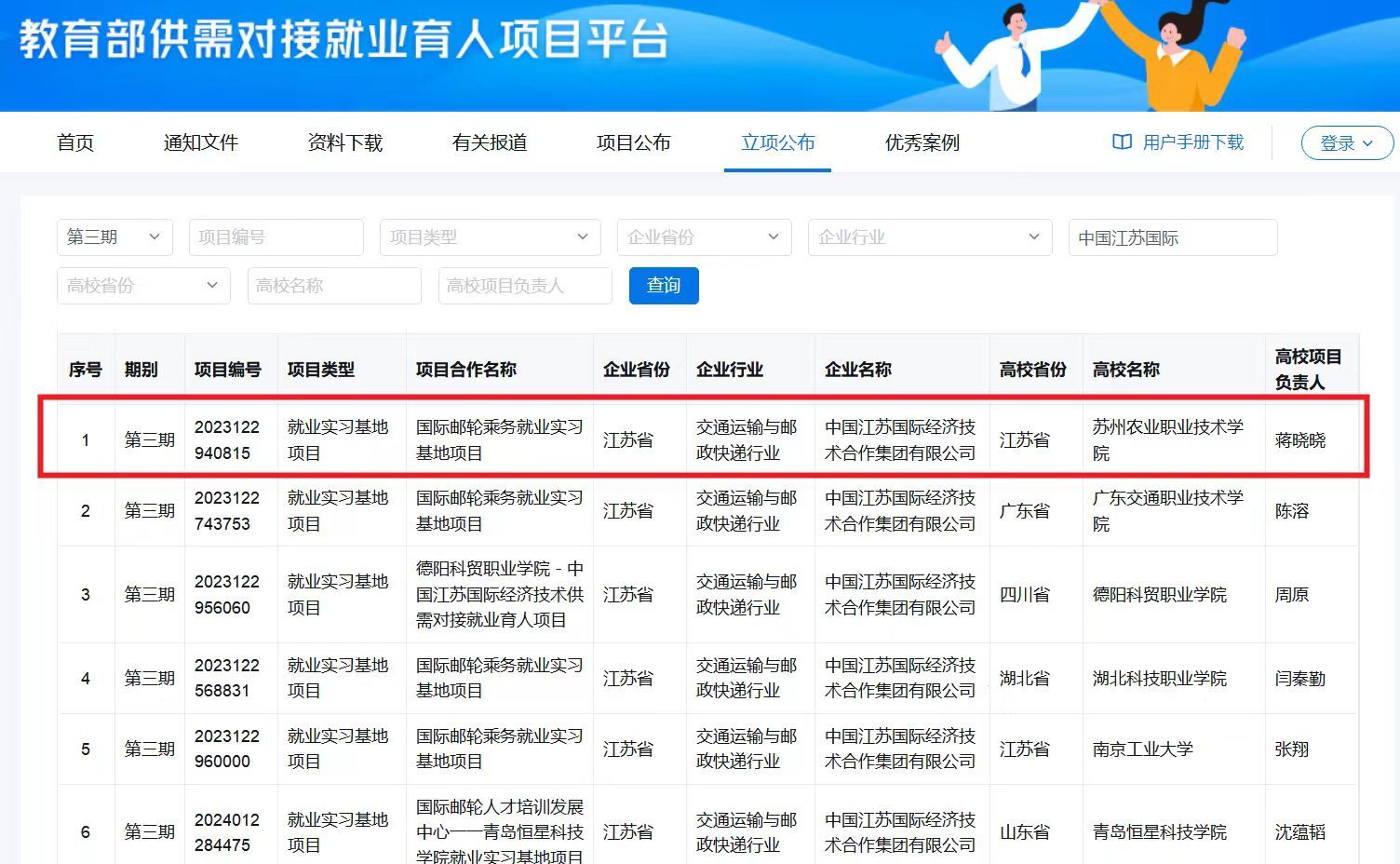Click 湖北省 in the 高校省份 column
Image resolution: width=1400 pixels, height=864 pixels.
1025,679
